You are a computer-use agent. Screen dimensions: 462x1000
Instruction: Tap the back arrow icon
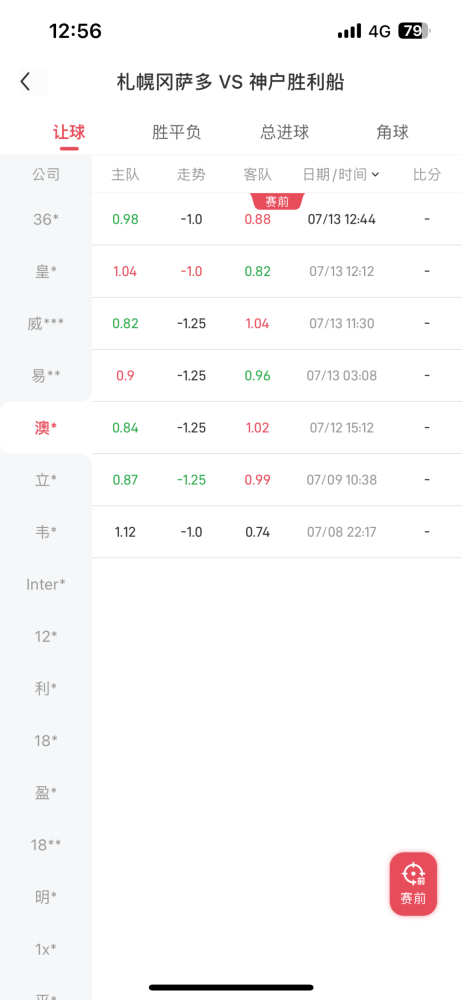[26, 82]
